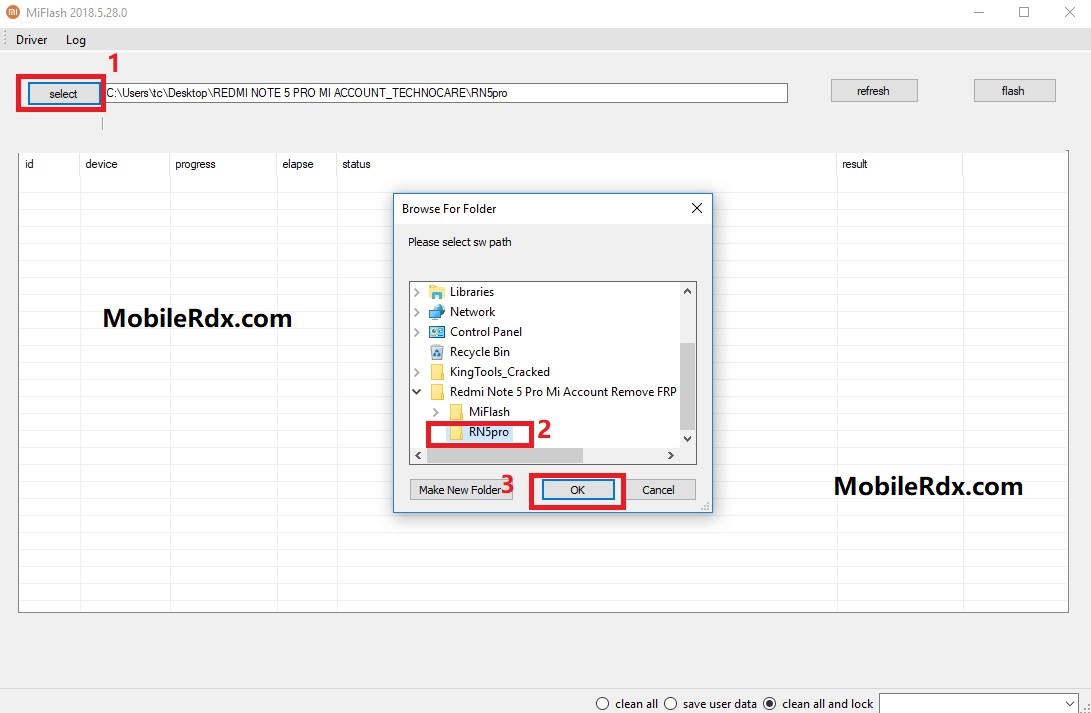The image size is (1091, 713).
Task: Open the Log menu
Action: (76, 40)
